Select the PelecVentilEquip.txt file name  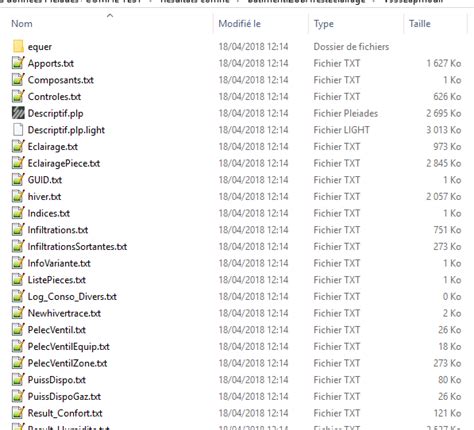coord(68,347)
